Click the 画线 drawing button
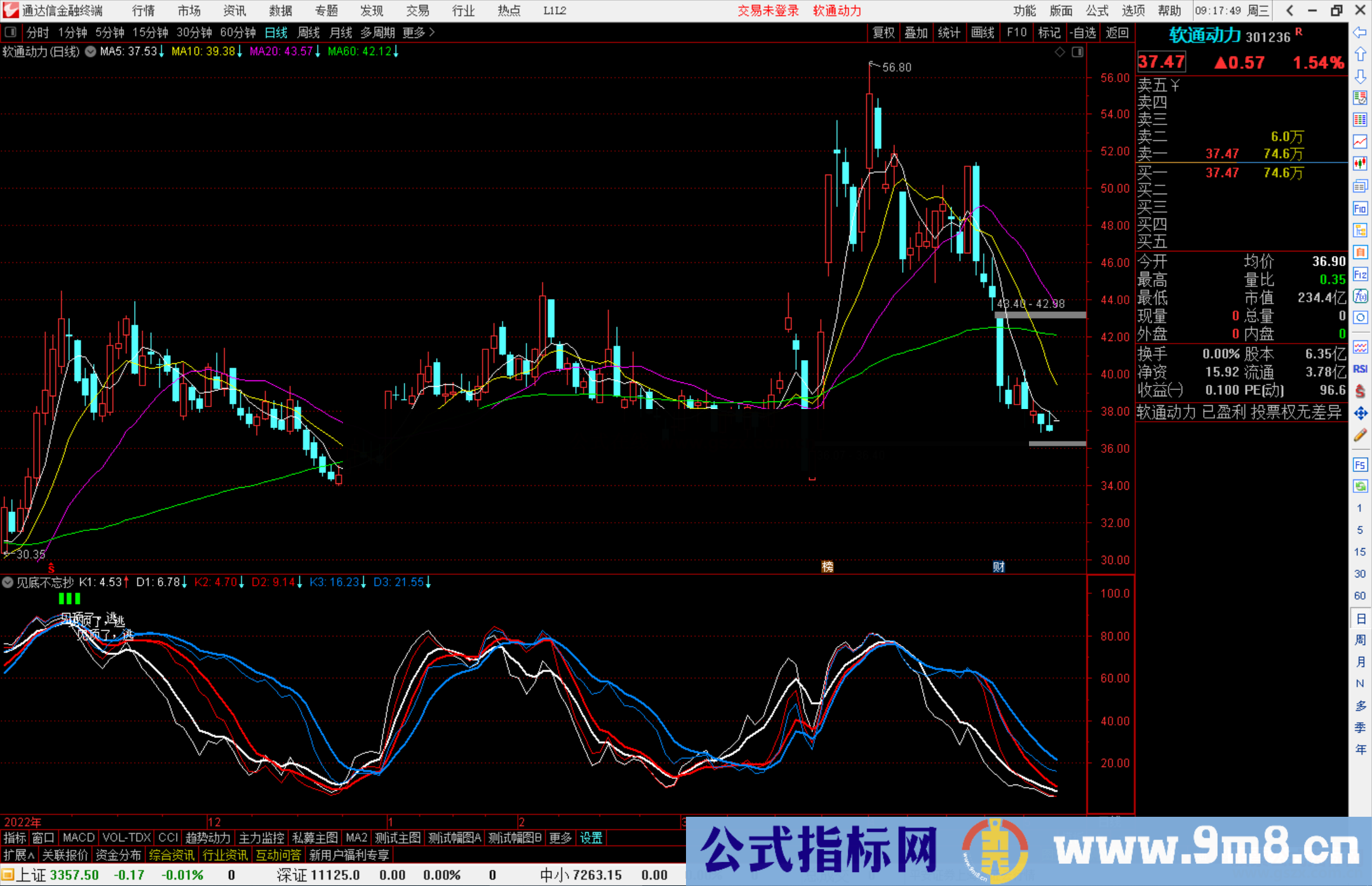This screenshot has width=1372, height=886. pyautogui.click(x=983, y=32)
